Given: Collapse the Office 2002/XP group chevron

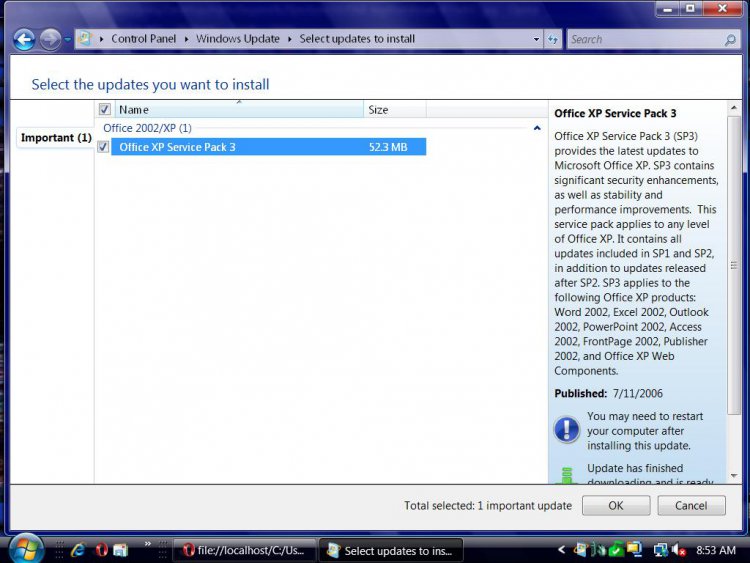Looking at the screenshot, I should click(x=537, y=128).
